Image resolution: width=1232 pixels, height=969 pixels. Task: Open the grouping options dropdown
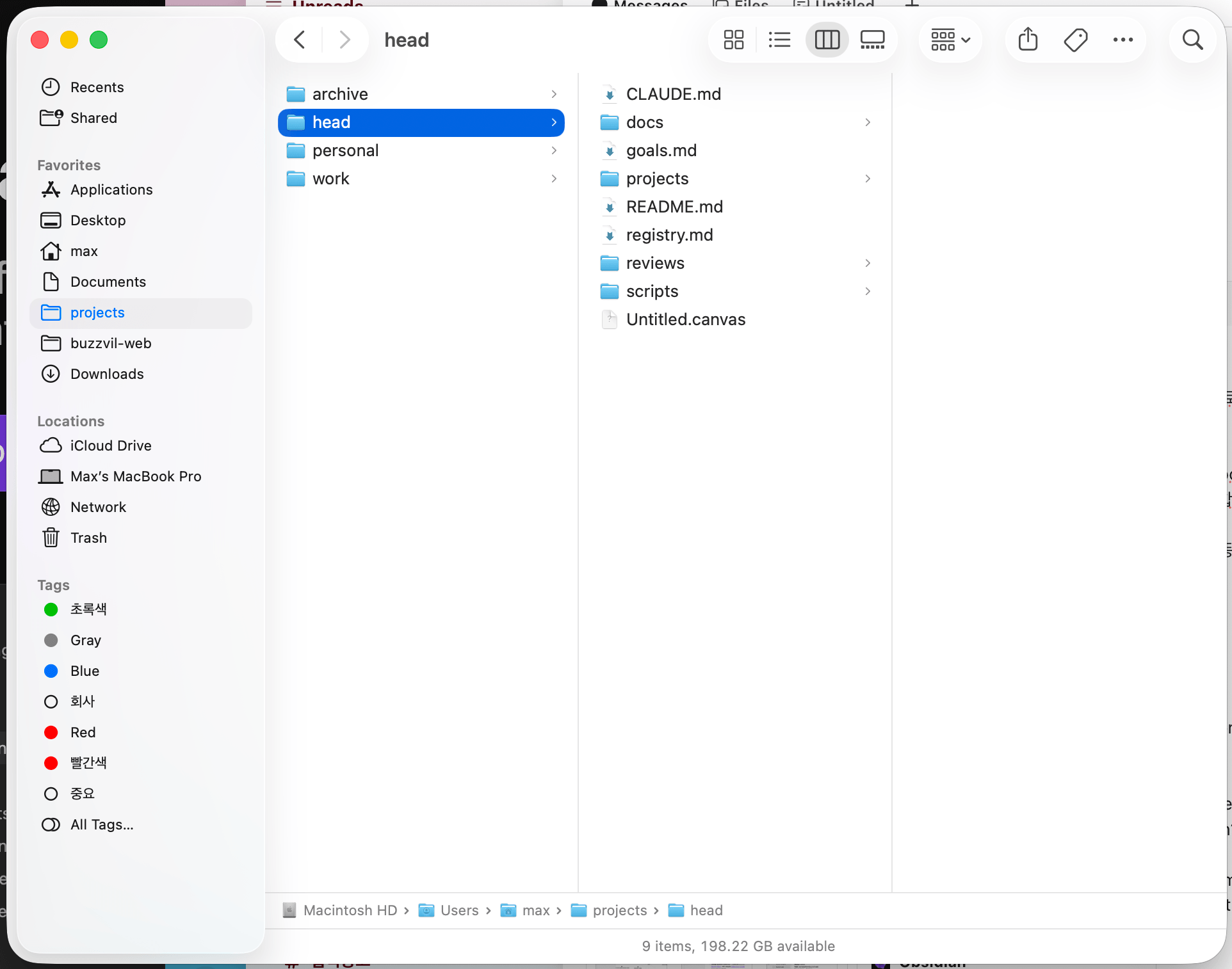pos(949,40)
